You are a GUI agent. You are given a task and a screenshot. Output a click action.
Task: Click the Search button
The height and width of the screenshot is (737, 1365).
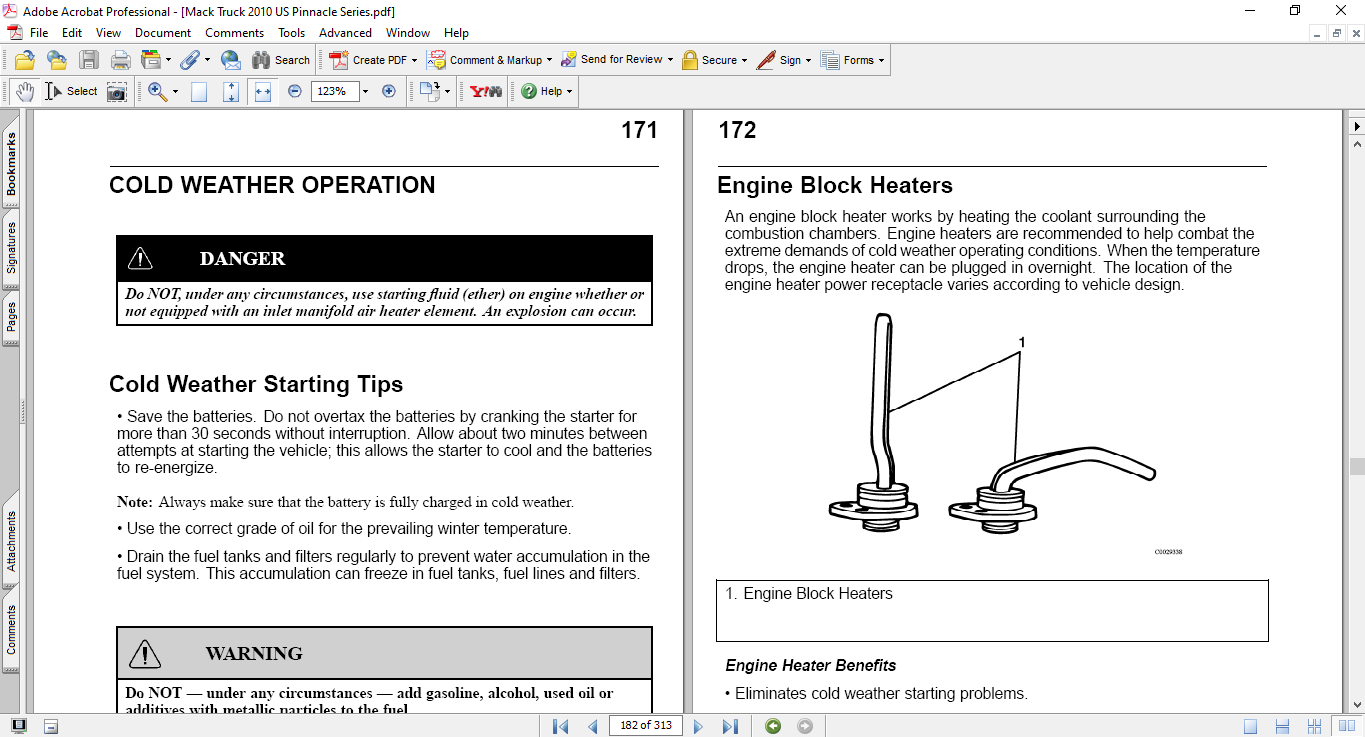click(281, 60)
